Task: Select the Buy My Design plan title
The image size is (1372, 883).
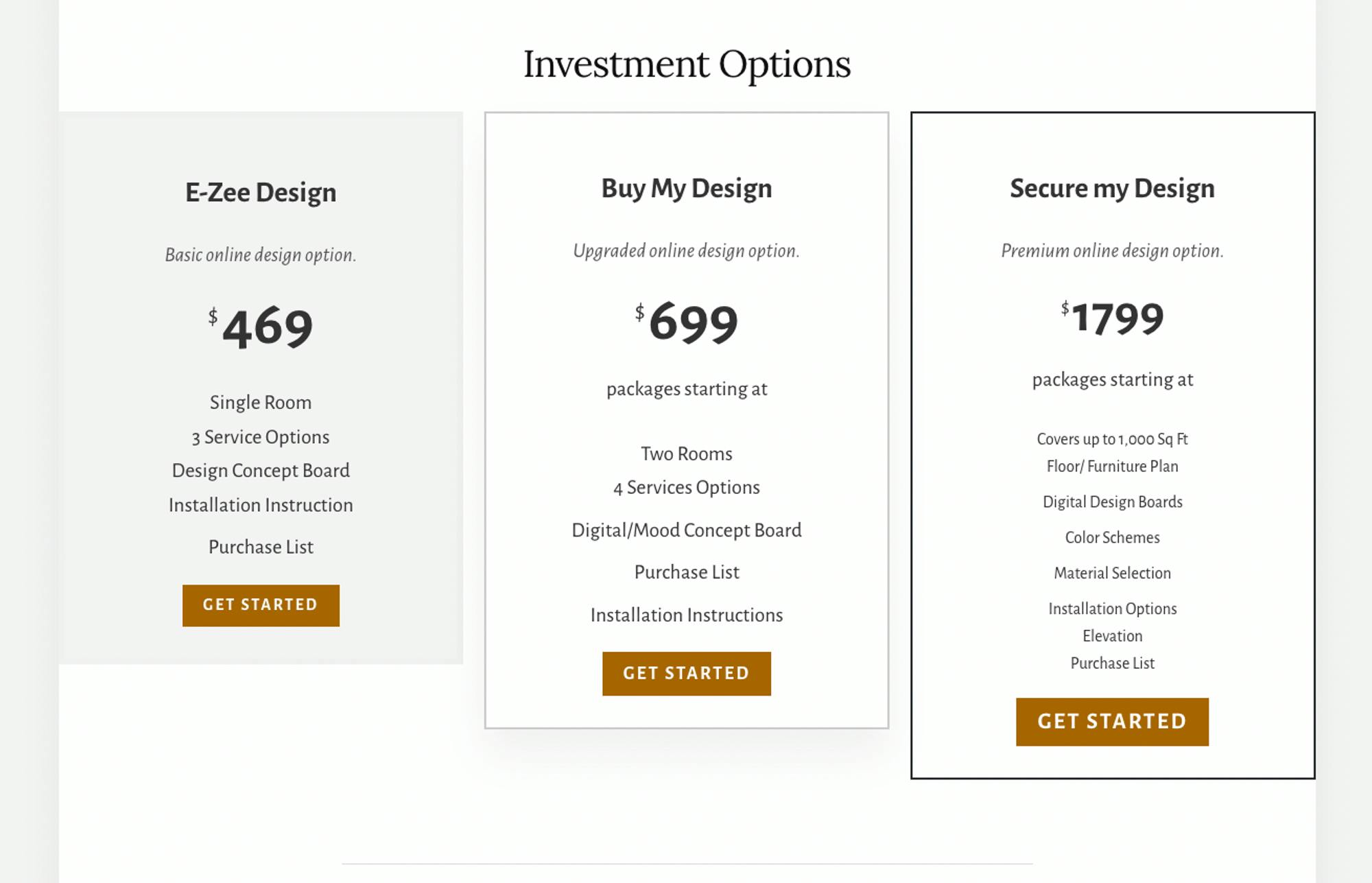Action: pyautogui.click(x=687, y=189)
